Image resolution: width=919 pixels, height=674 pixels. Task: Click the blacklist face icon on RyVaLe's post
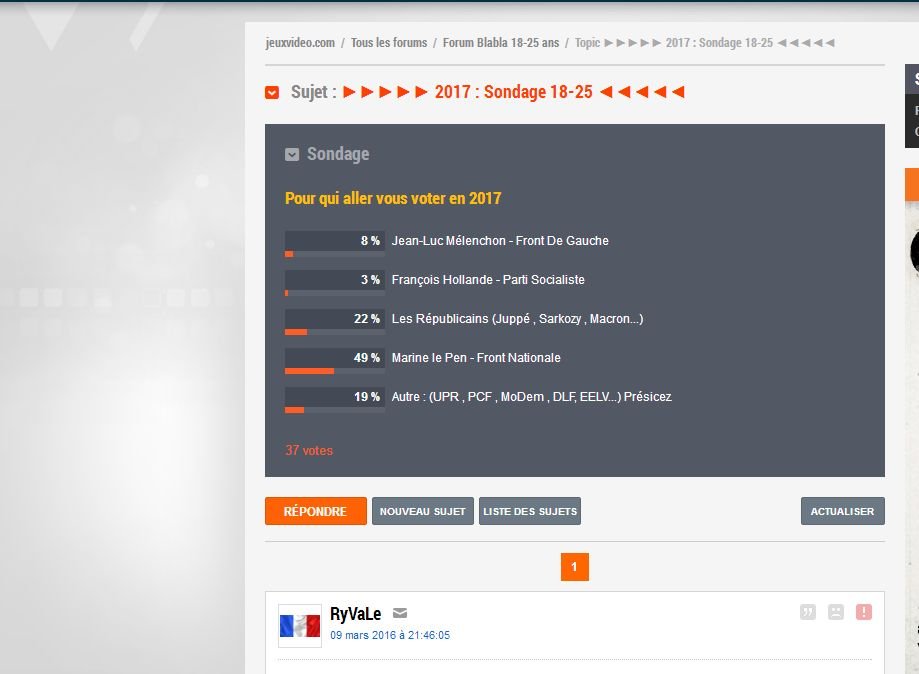coord(836,612)
